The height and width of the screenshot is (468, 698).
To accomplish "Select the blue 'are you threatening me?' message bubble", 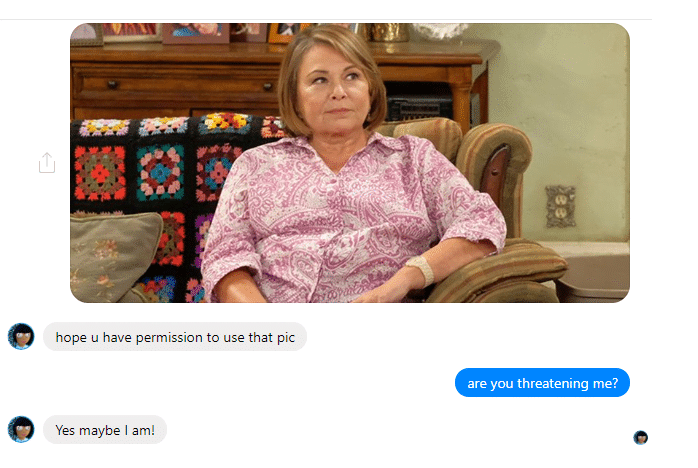I will pos(542,383).
